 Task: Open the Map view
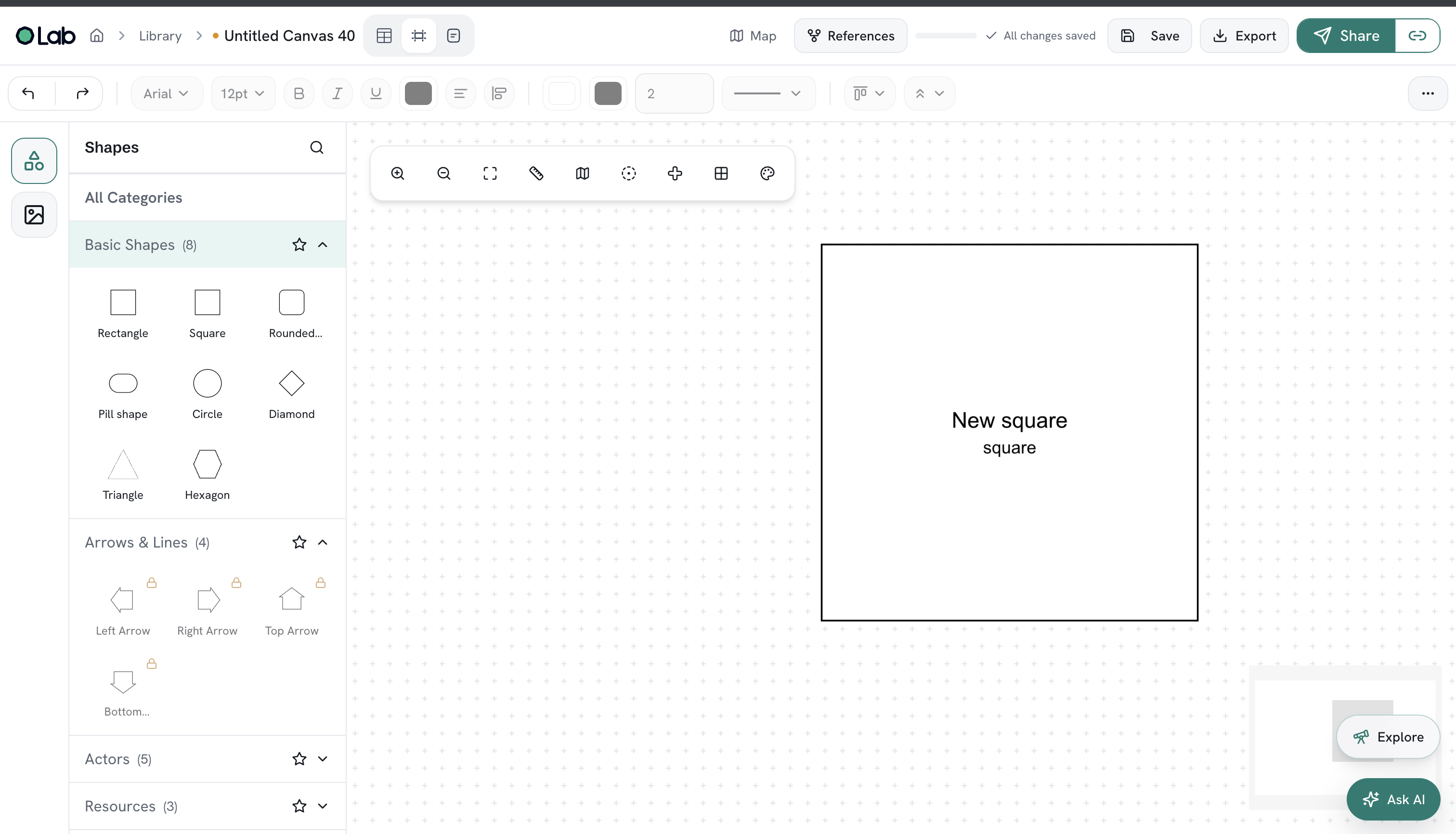(753, 36)
